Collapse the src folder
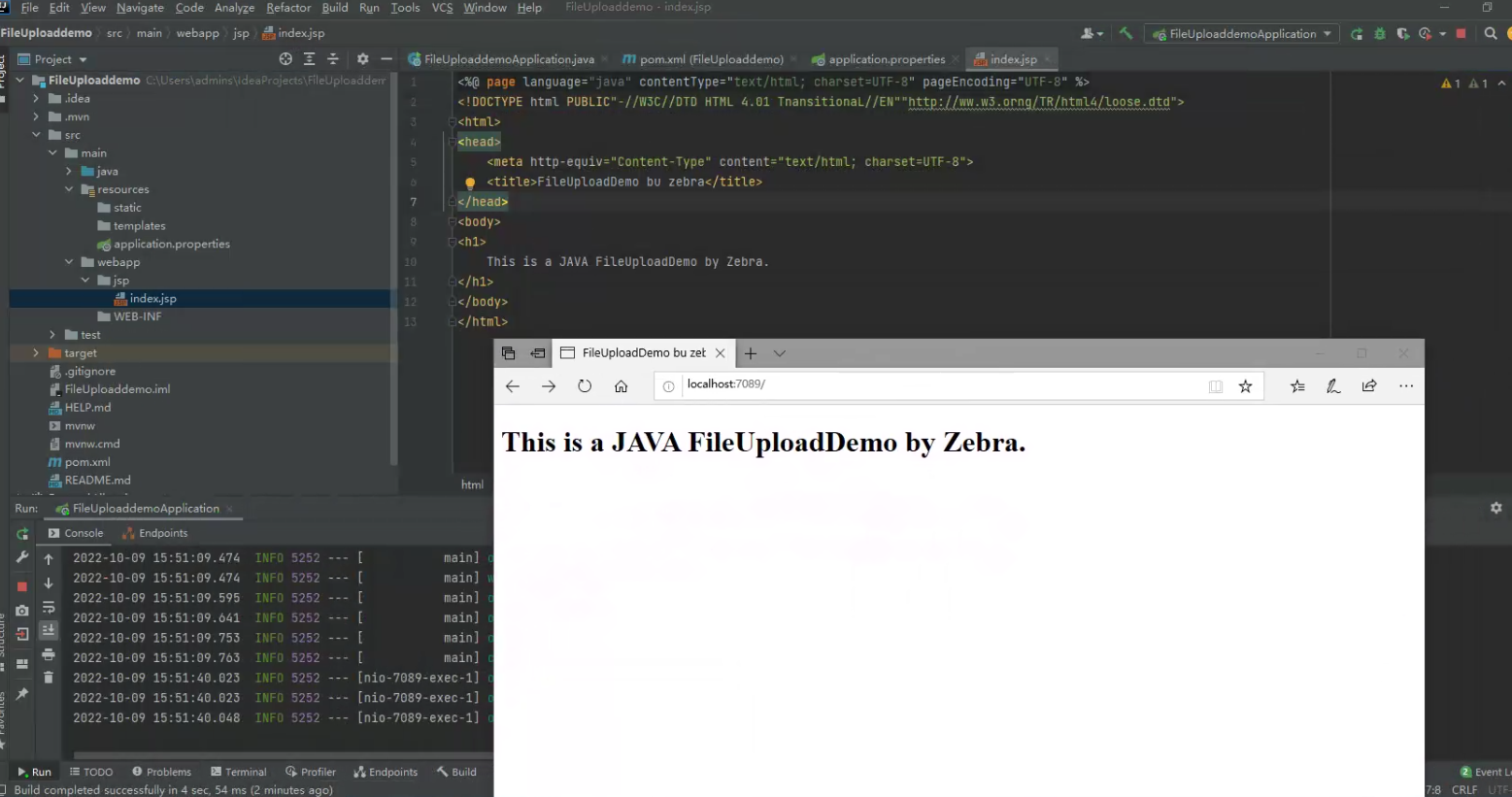The width and height of the screenshot is (1512, 797). (36, 135)
